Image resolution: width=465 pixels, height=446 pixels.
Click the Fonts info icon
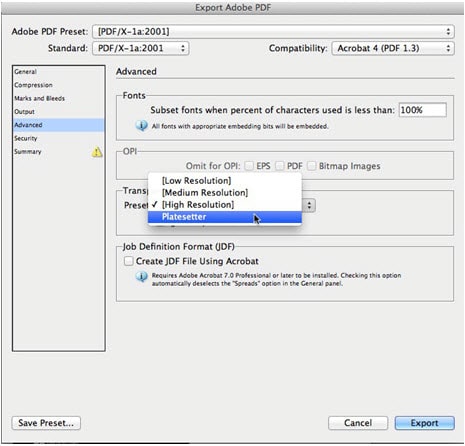(141, 126)
